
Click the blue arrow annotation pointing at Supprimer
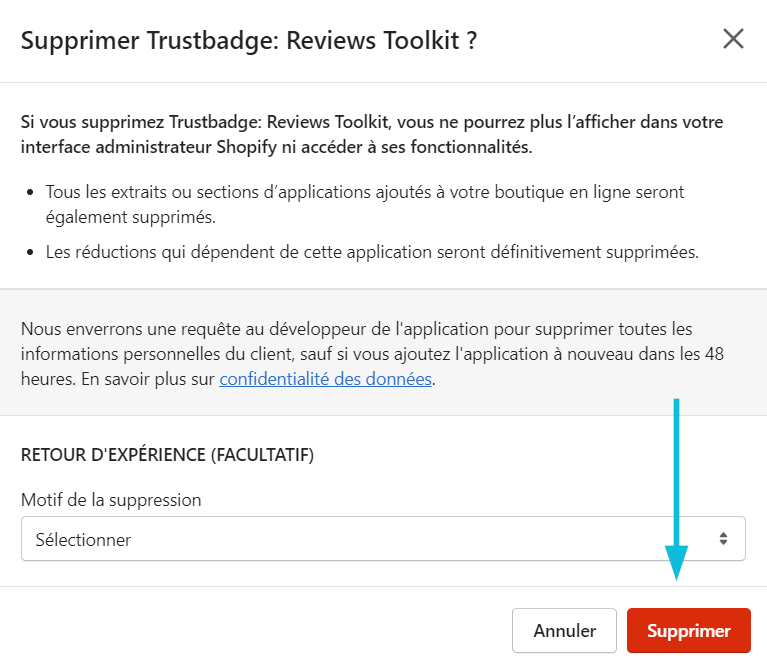[x=677, y=489]
